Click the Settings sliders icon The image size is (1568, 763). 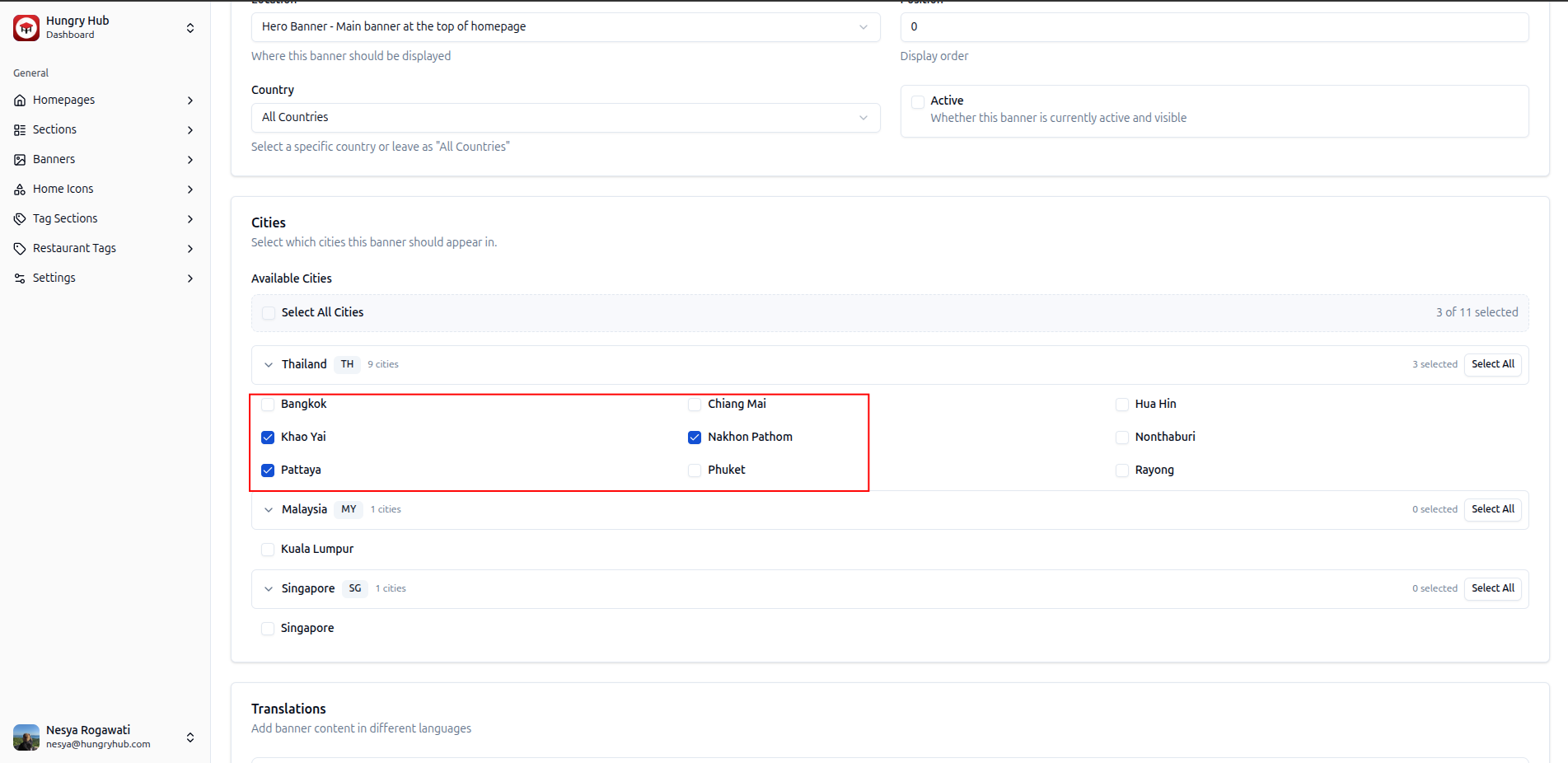(20, 279)
